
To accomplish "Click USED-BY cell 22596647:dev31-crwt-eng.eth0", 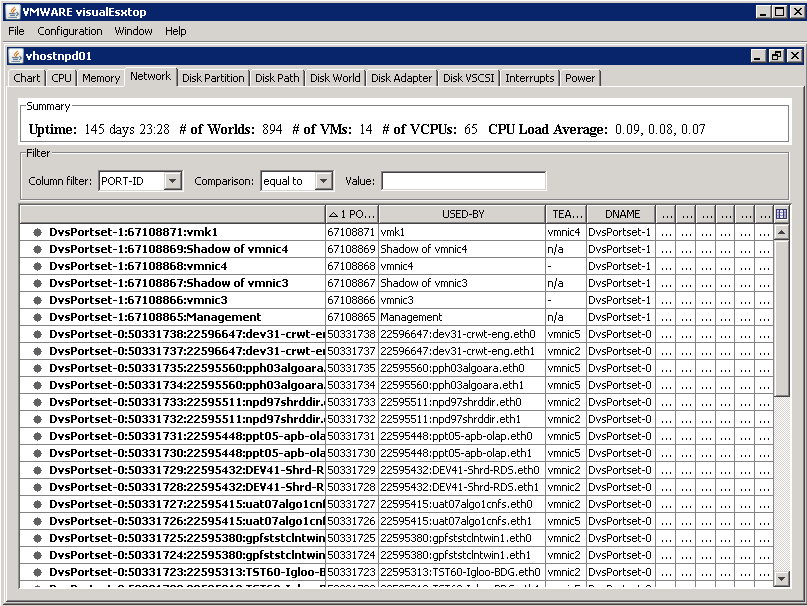I will coord(462,334).
